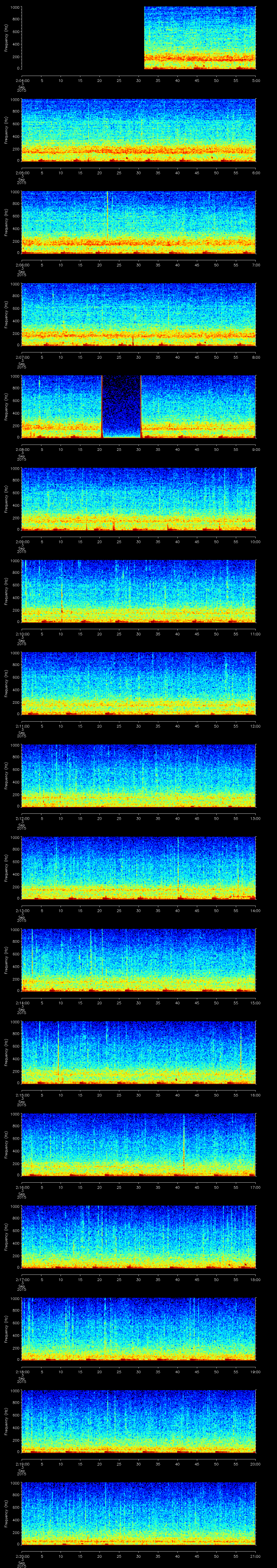
Task: Click the 7:00 end time label
Action: point(256,265)
